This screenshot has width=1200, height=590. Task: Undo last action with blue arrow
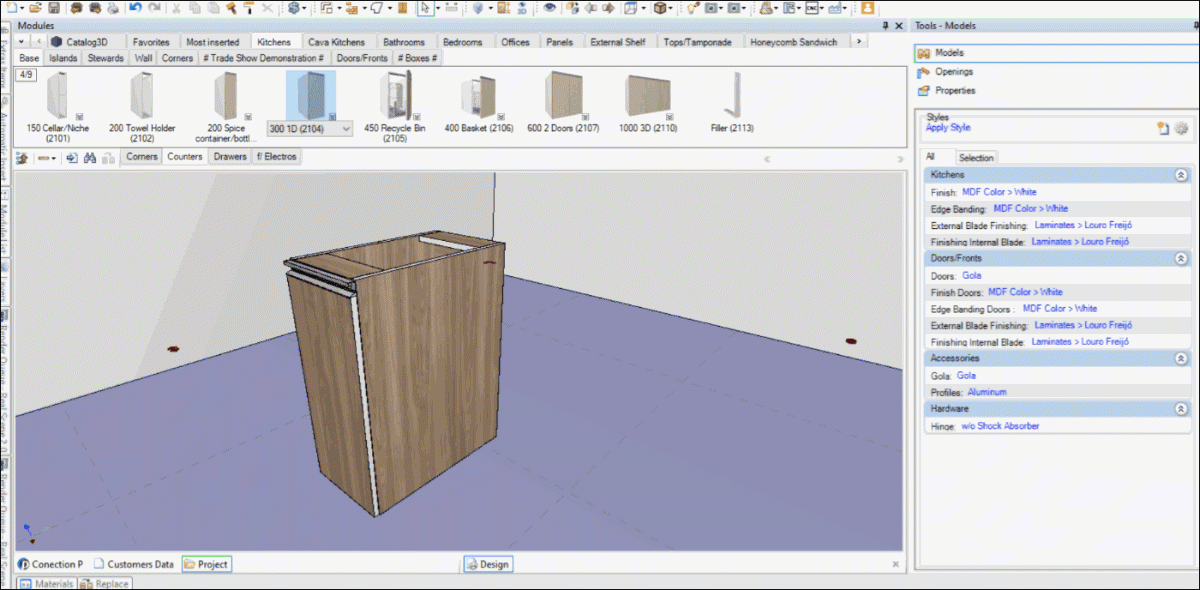tap(134, 8)
